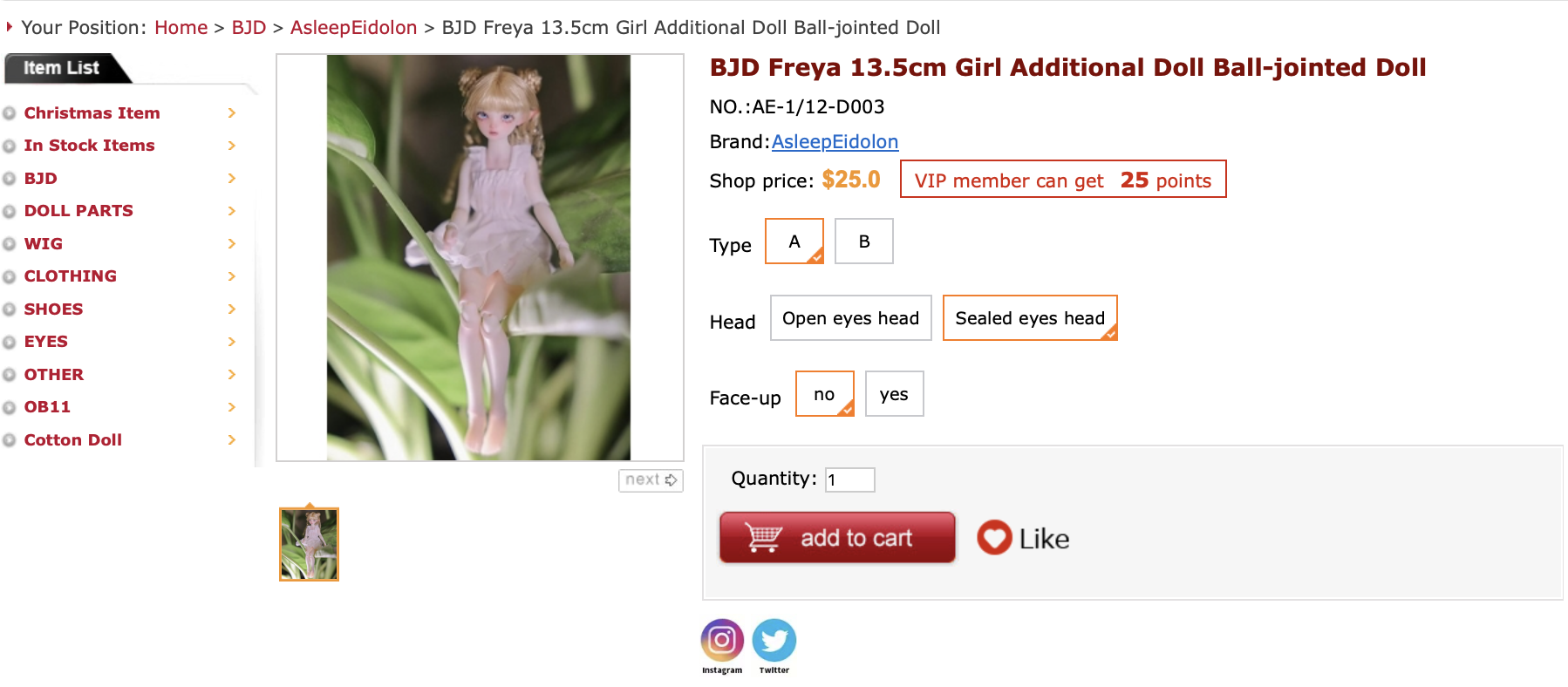Click the bullet icon beside EYES

coord(10,342)
